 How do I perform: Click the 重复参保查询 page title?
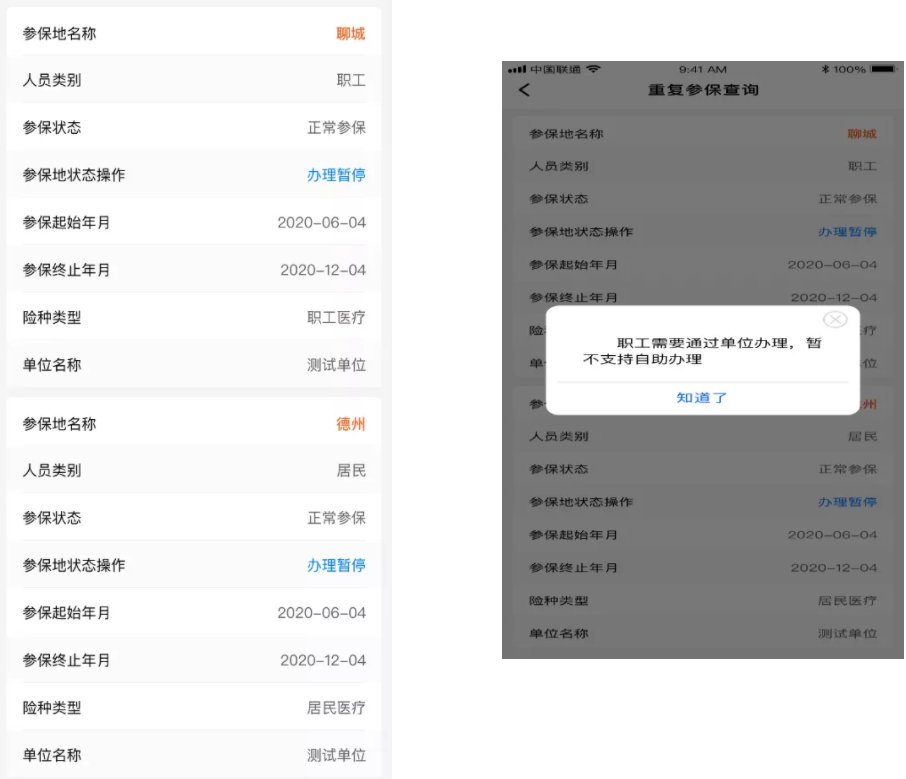703,91
